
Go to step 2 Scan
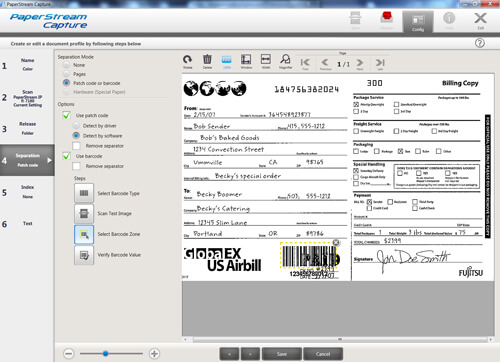(27, 98)
